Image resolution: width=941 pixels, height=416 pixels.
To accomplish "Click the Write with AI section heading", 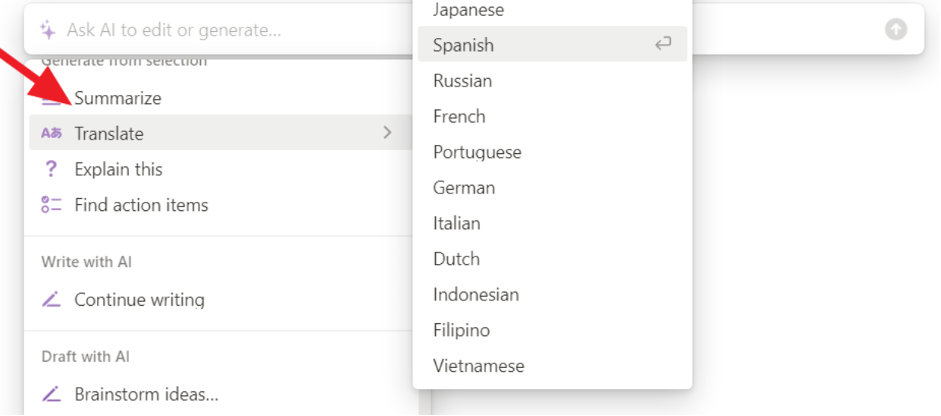I will pos(86,262).
